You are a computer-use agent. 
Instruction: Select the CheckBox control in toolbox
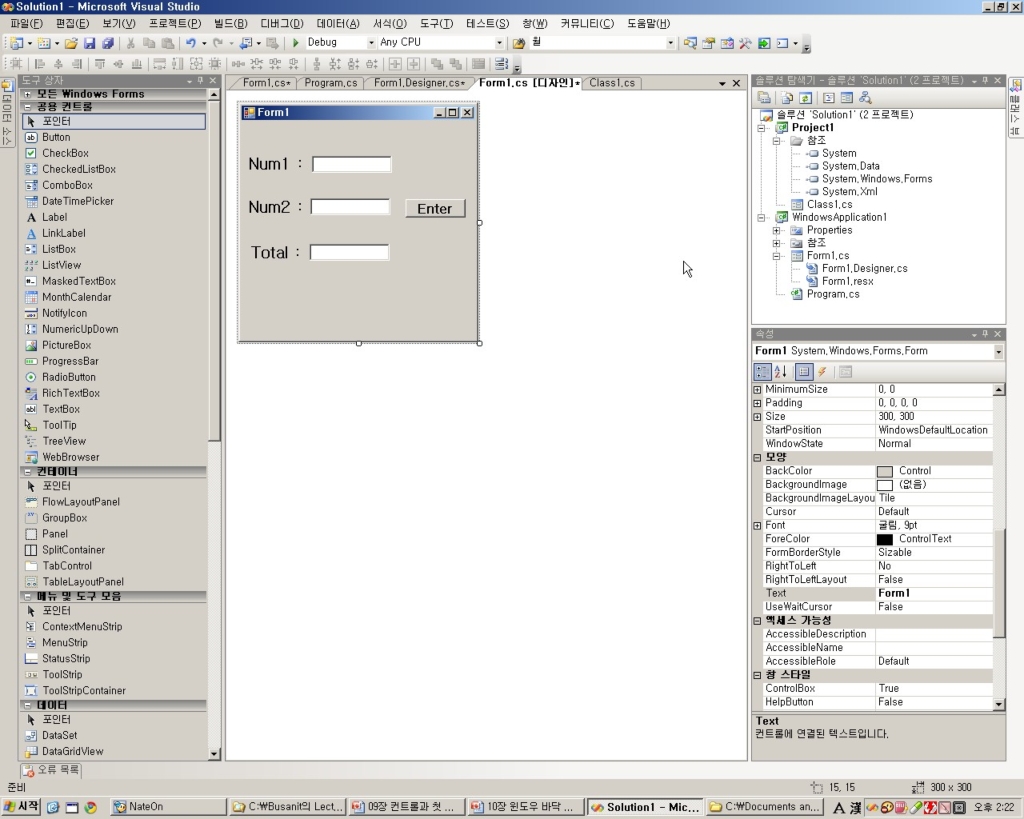click(65, 153)
